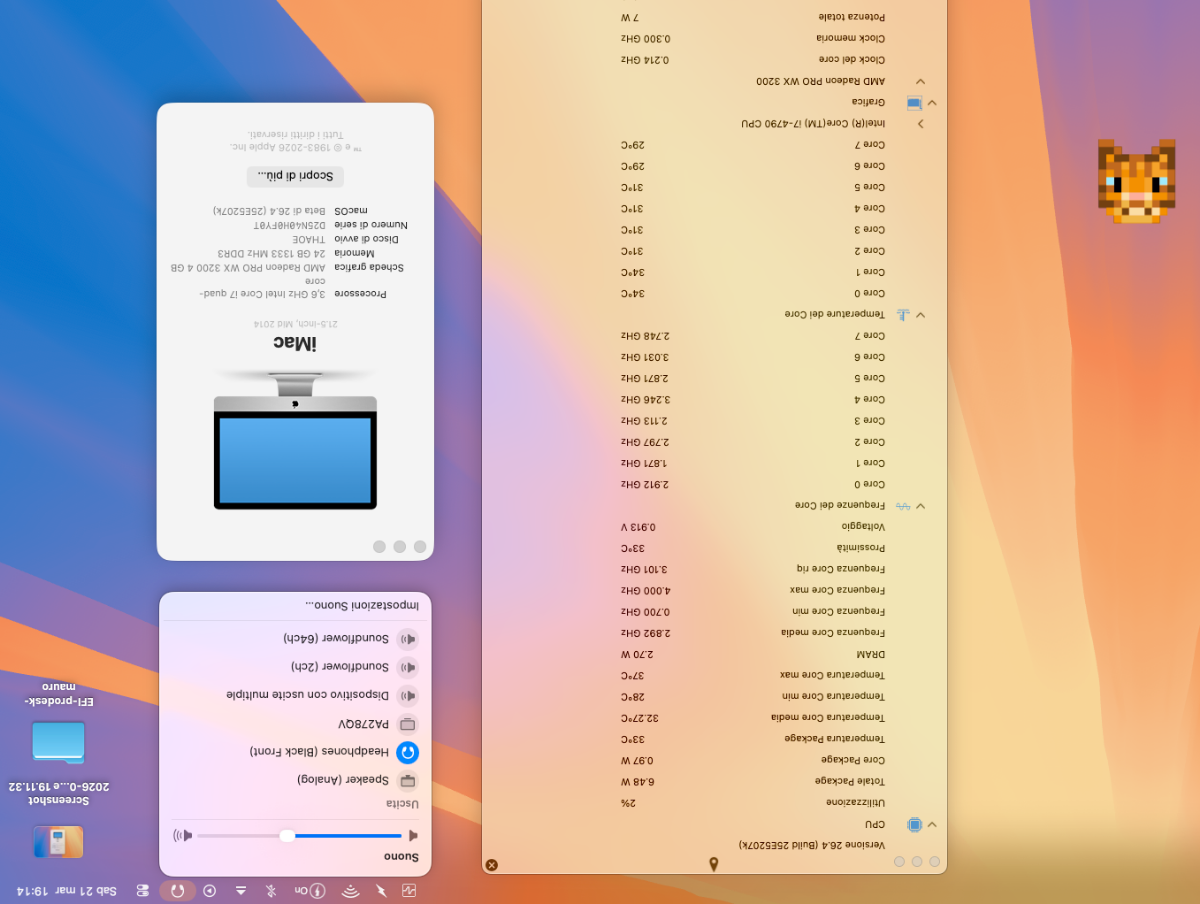
Task: Click the round X icon in sensor window
Action: pos(491,865)
